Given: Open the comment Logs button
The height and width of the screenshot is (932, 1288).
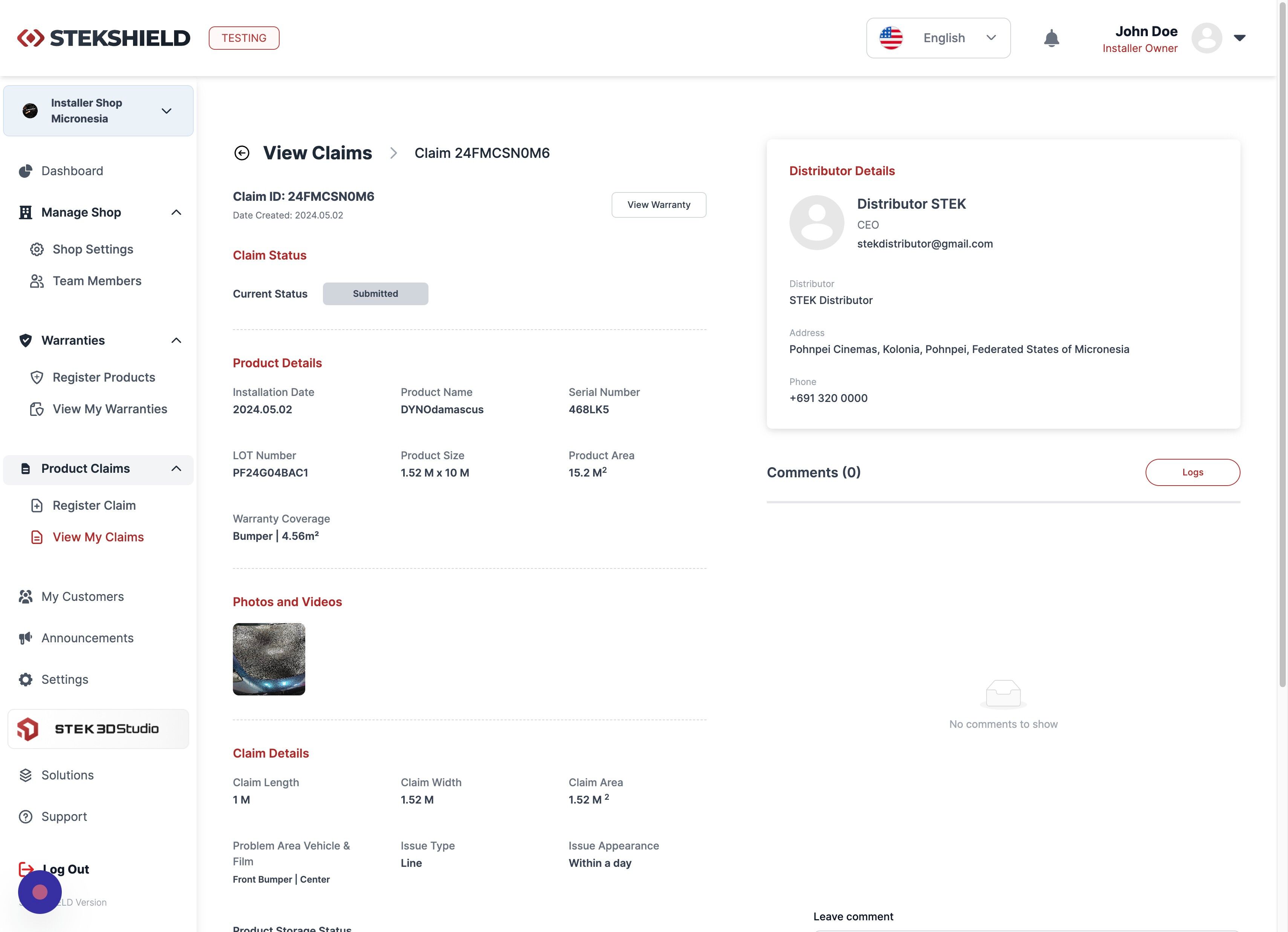Looking at the screenshot, I should point(1193,472).
